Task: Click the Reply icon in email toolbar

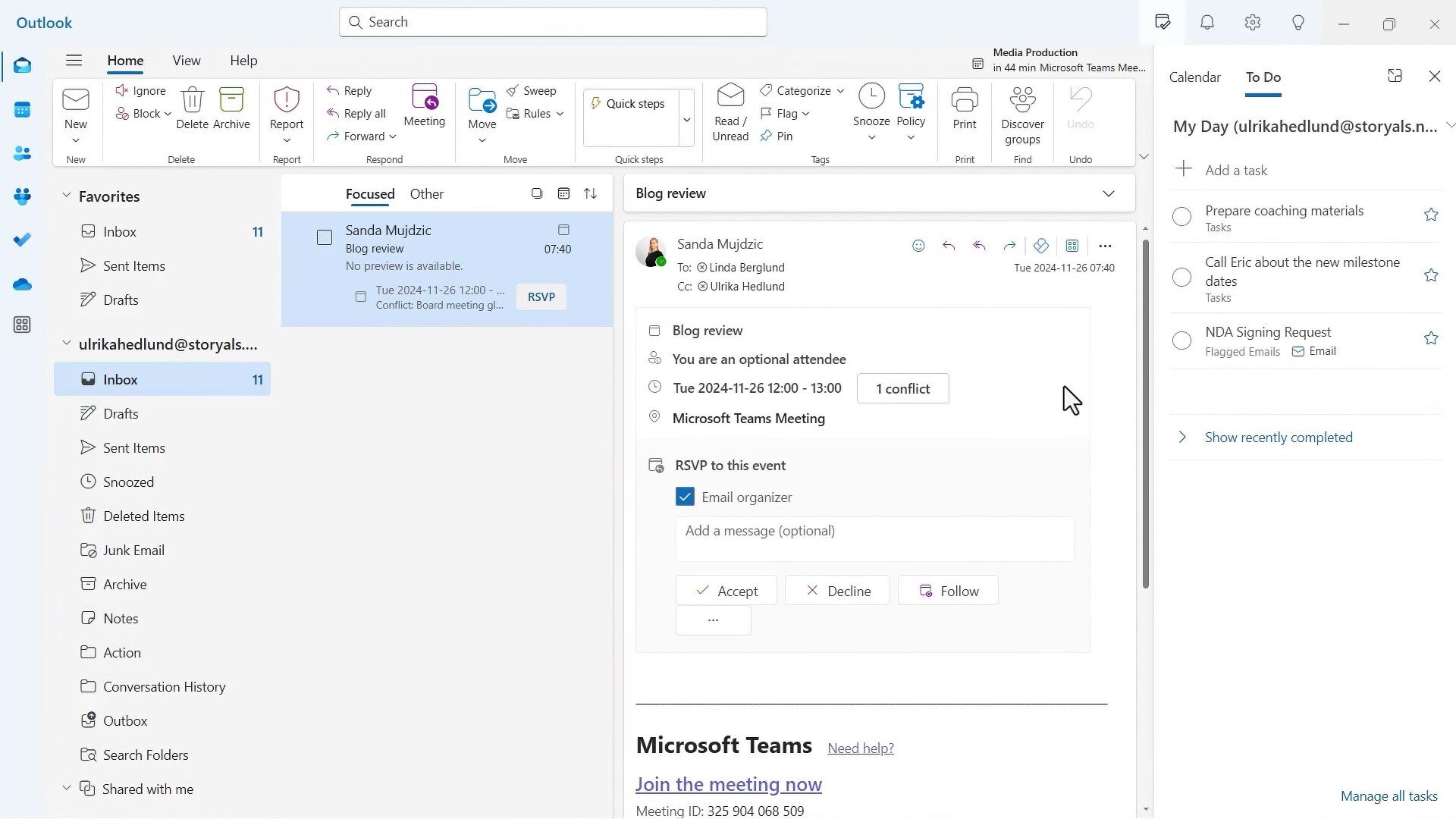Action: 948,245
